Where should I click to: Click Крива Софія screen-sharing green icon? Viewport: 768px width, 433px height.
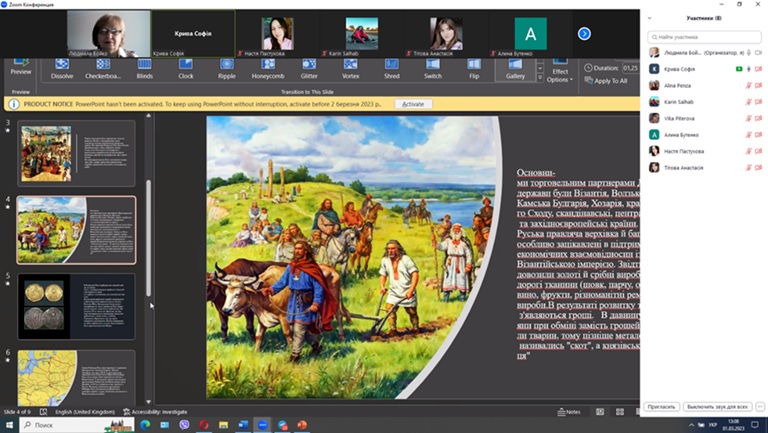[x=739, y=69]
